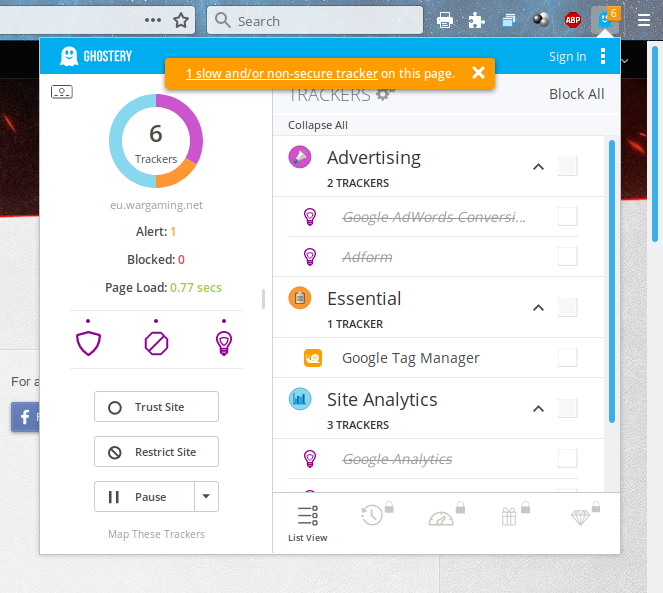Click lightbulb icon next to Google AdWords Conversion
Screen dimensions: 663x593
coord(310,217)
